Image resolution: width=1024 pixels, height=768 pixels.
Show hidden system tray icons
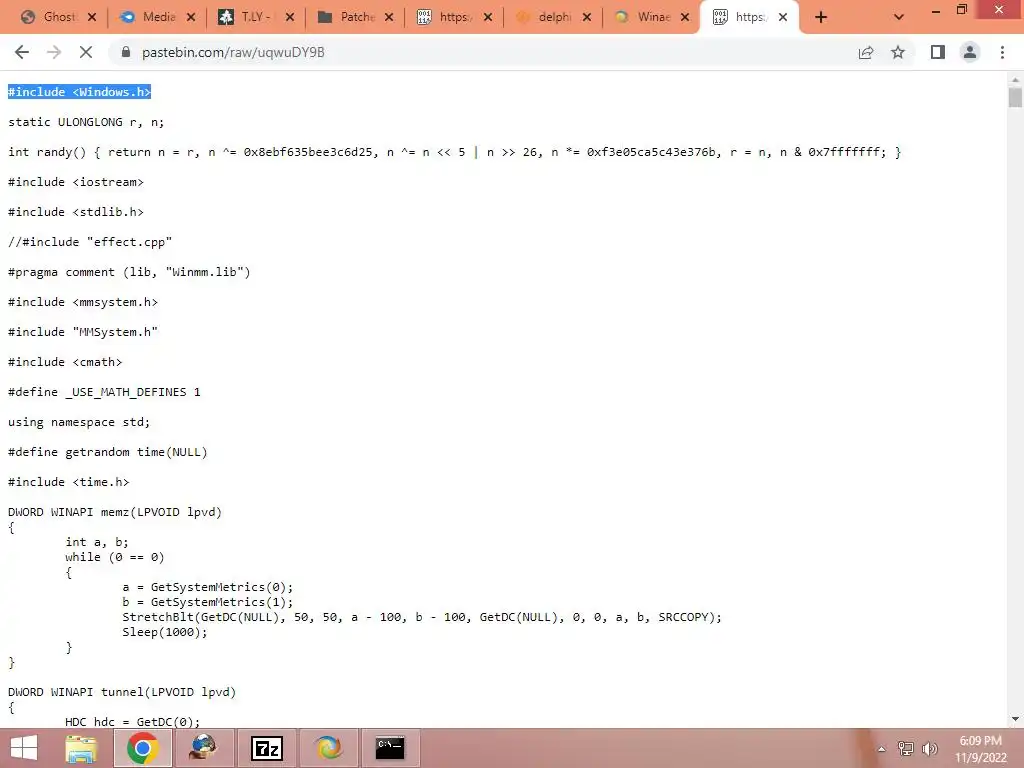pos(882,749)
